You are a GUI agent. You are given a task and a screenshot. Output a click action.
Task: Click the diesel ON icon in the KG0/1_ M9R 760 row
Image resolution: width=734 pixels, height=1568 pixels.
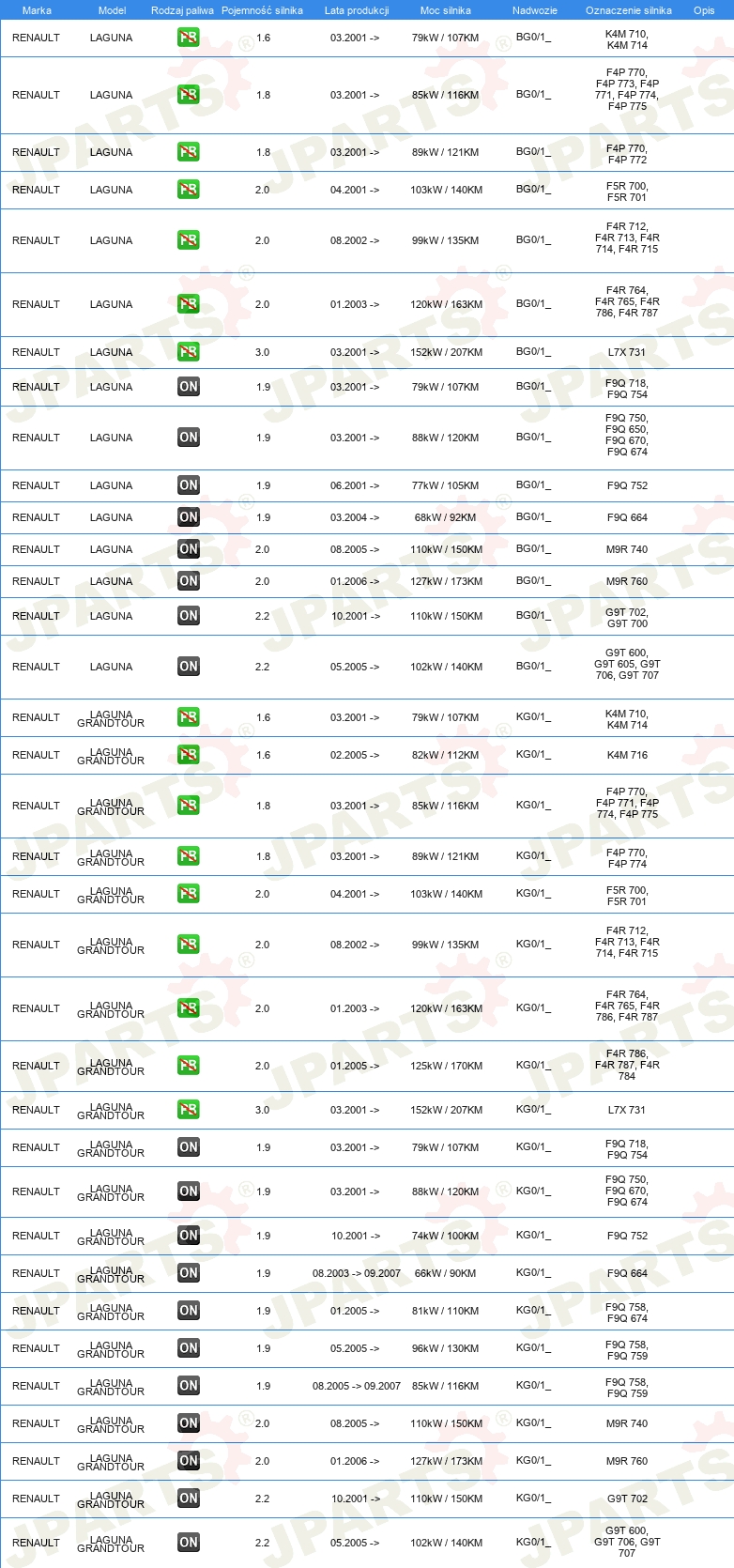189,1461
